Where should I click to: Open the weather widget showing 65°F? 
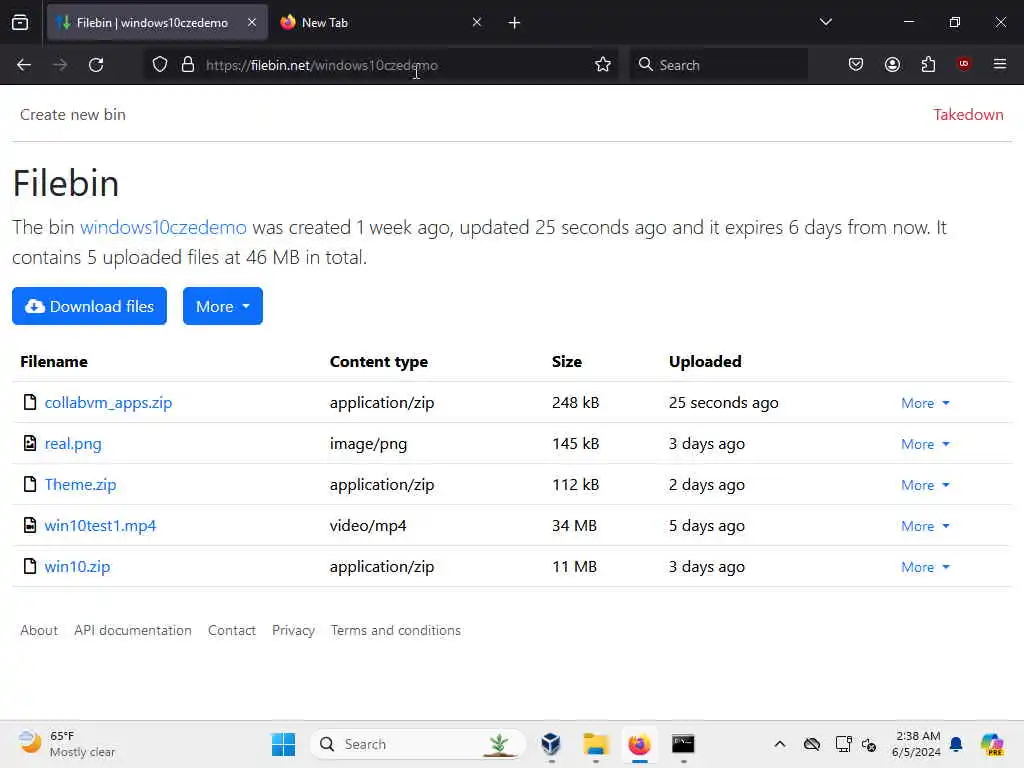tap(67, 744)
